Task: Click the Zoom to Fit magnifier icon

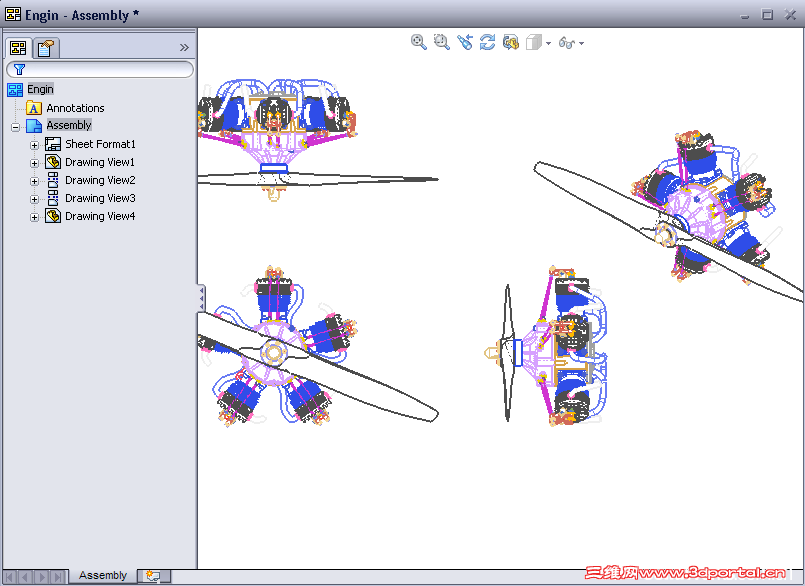Action: (418, 42)
